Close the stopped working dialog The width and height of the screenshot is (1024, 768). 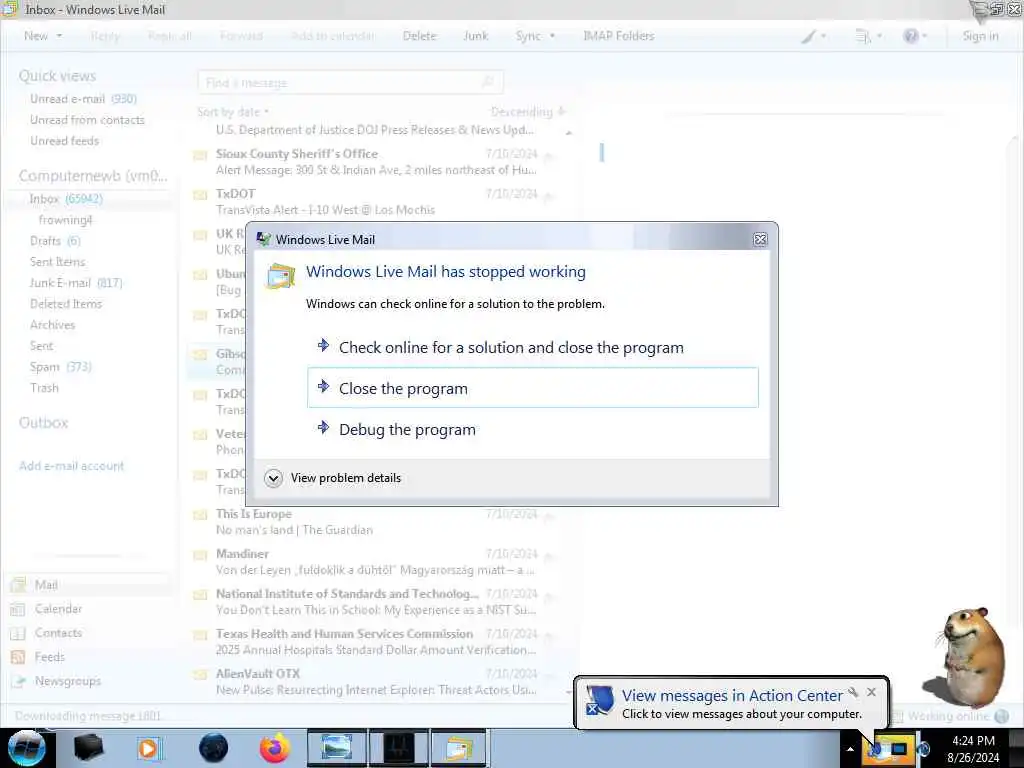760,240
